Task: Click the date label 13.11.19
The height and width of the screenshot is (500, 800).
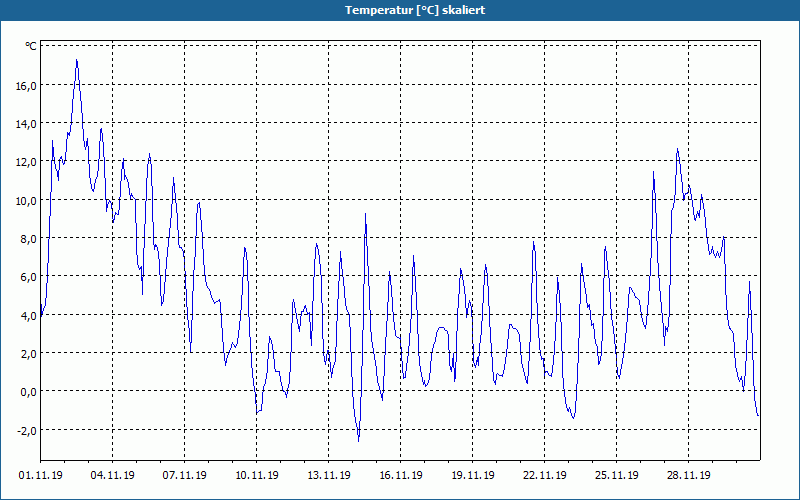Action: tap(329, 476)
